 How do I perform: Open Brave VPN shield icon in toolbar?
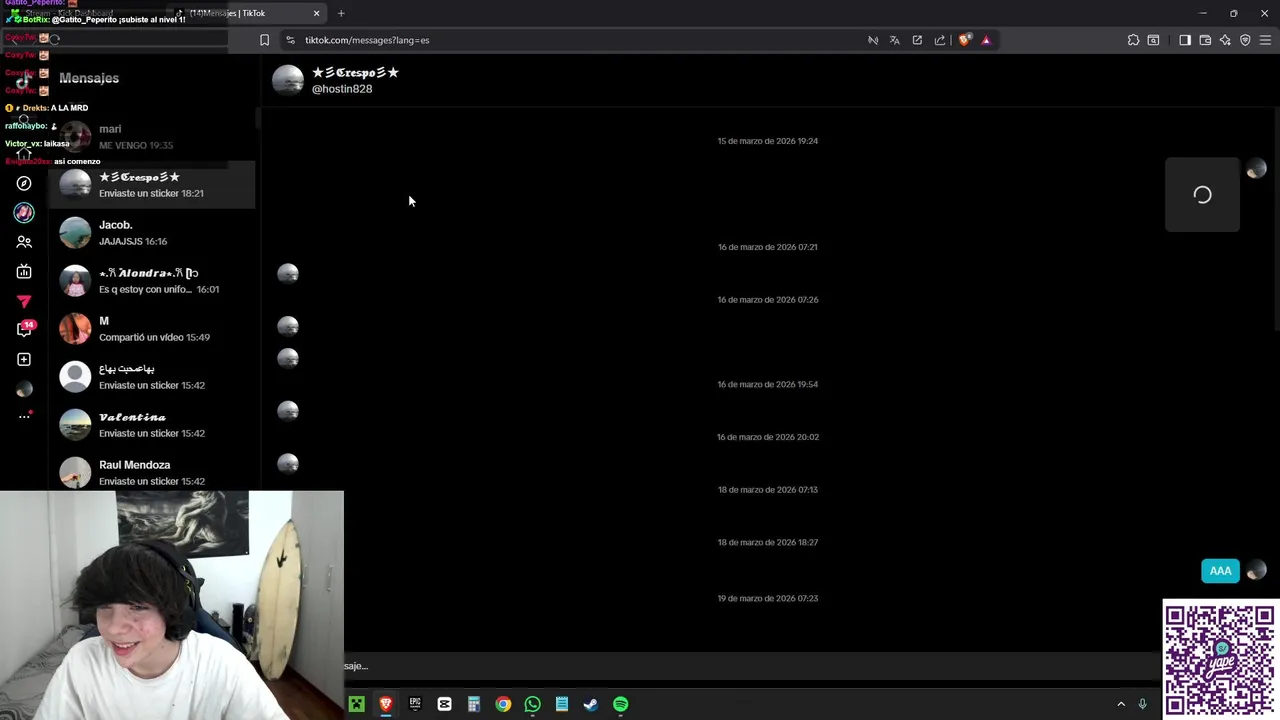click(x=1245, y=40)
